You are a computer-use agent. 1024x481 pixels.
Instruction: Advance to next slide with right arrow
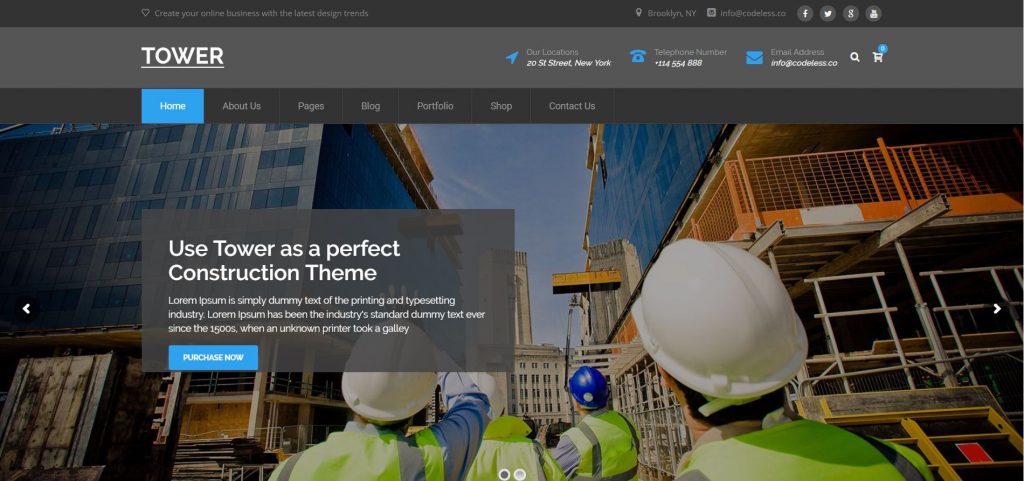coord(997,309)
